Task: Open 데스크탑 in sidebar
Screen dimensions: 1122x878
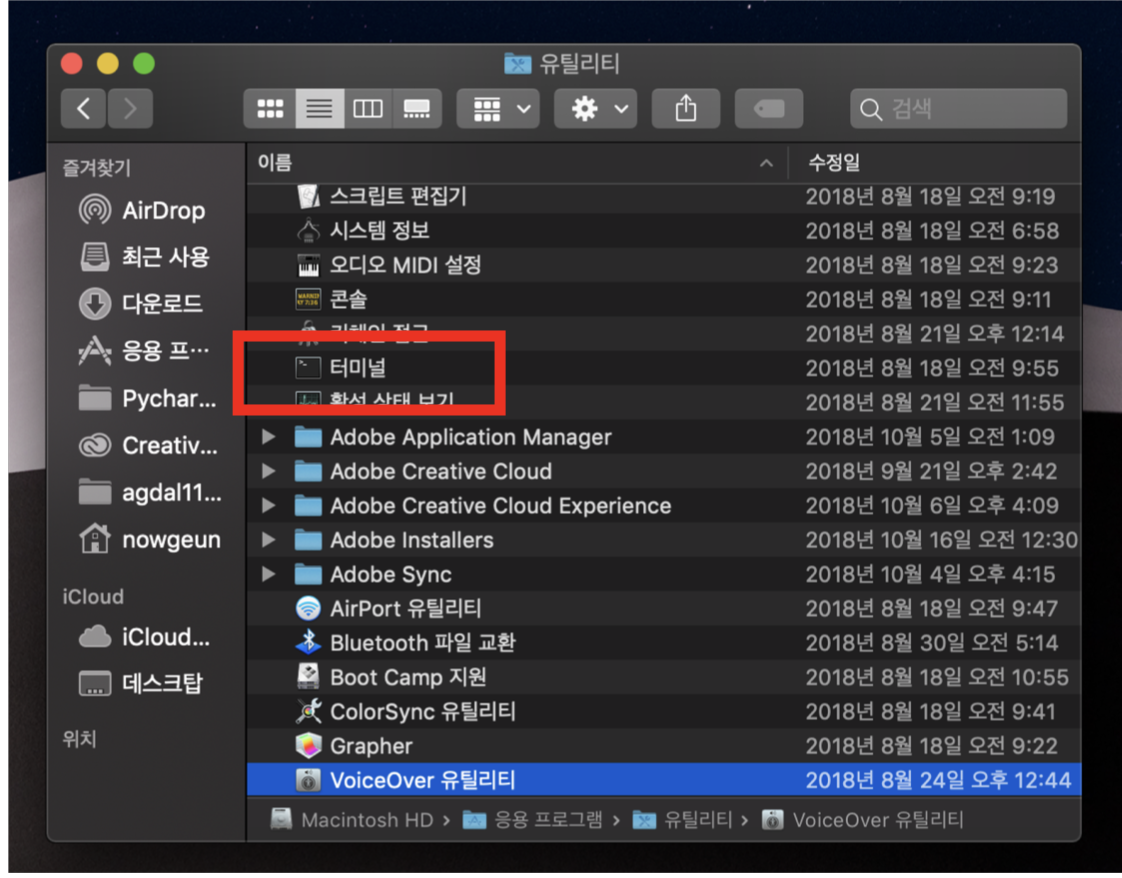Action: pyautogui.click(x=142, y=683)
